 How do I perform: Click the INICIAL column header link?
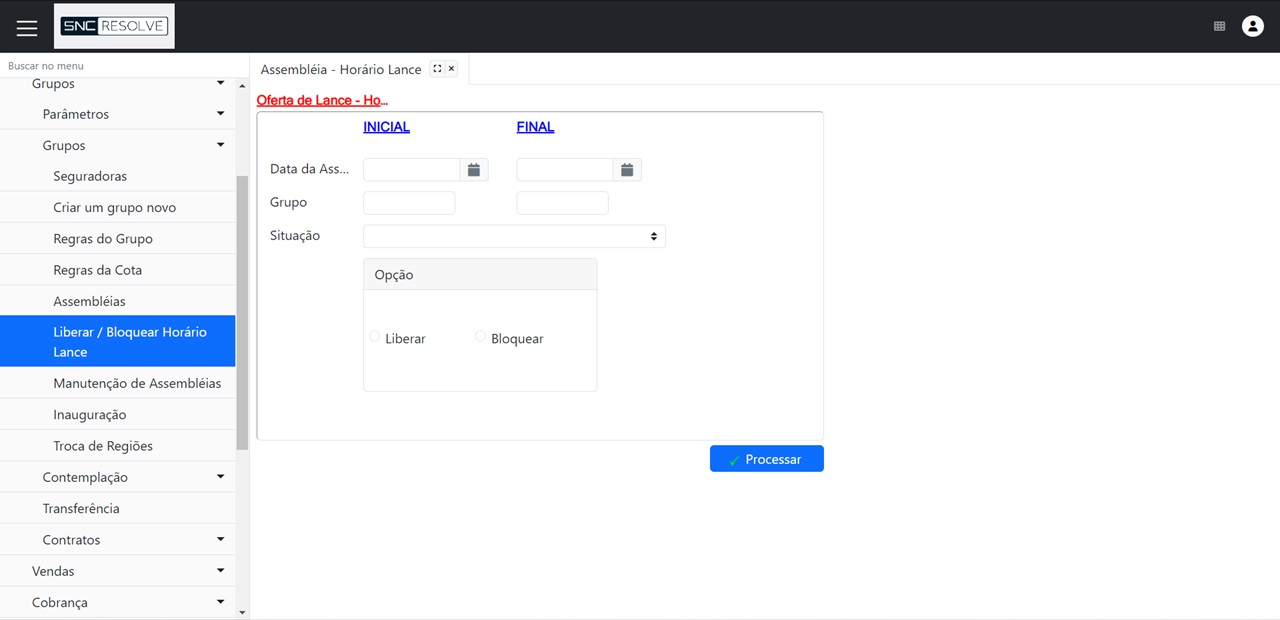coord(386,126)
